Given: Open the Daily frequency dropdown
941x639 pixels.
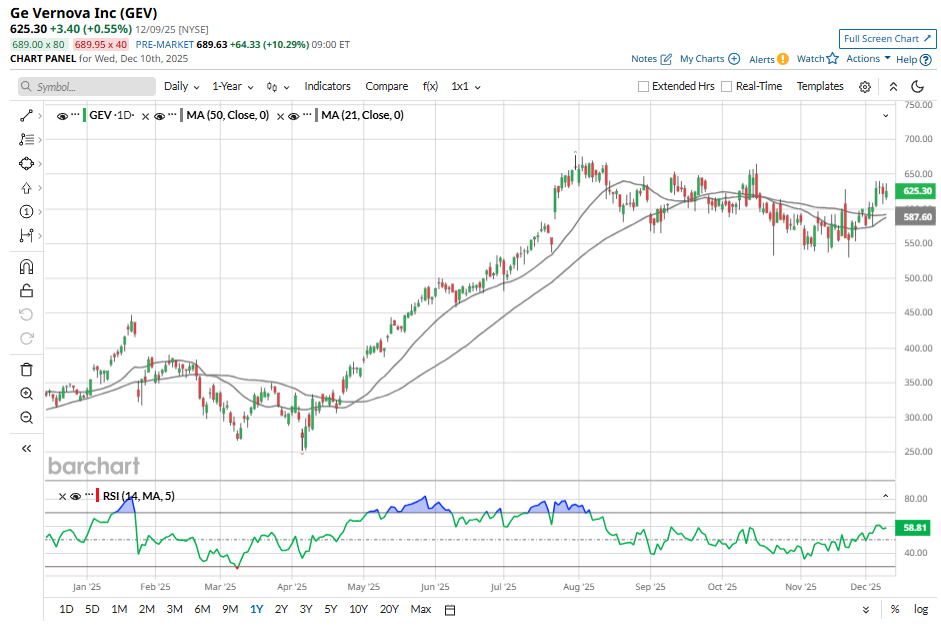Looking at the screenshot, I should 181,87.
